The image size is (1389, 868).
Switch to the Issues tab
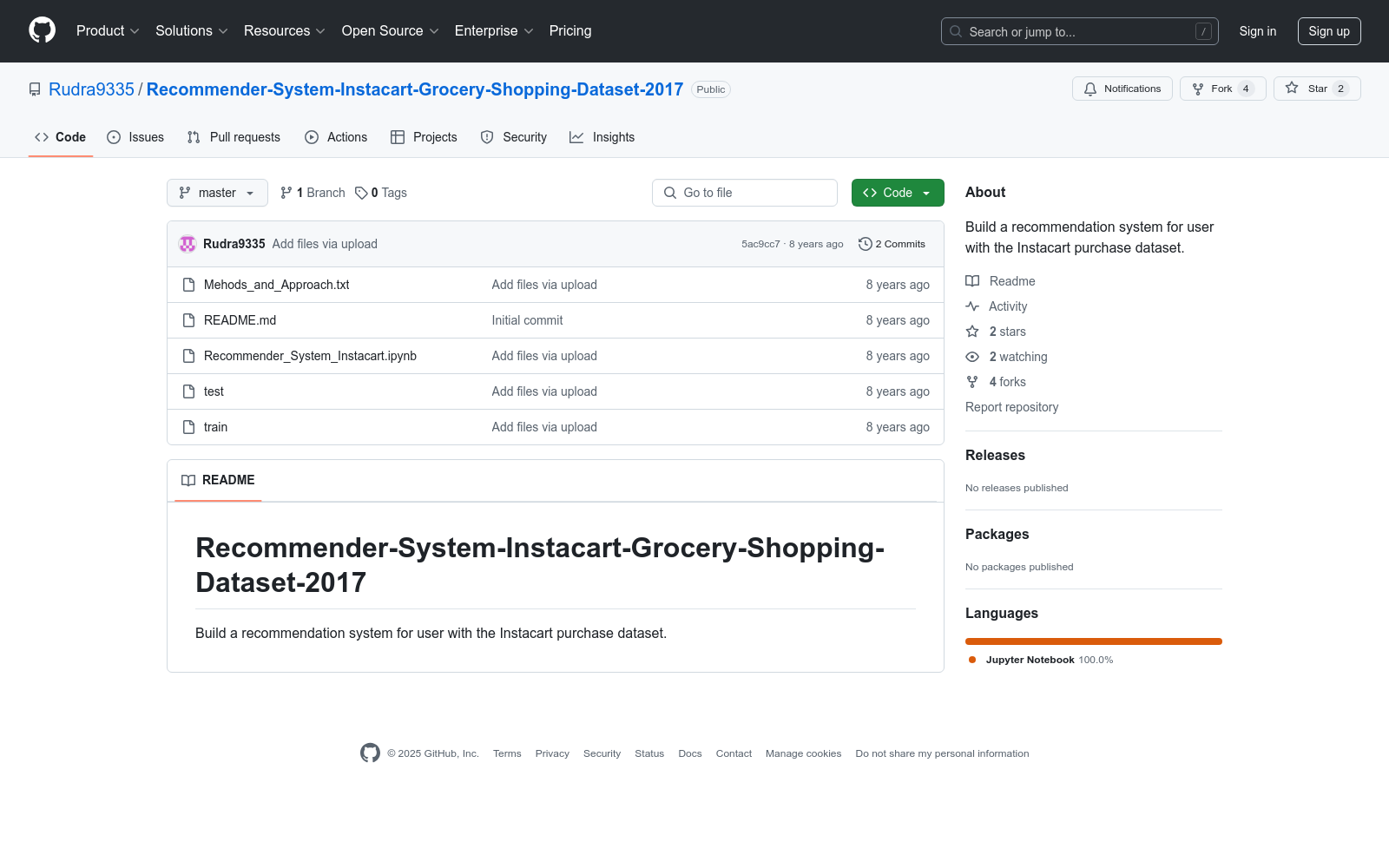[135, 137]
